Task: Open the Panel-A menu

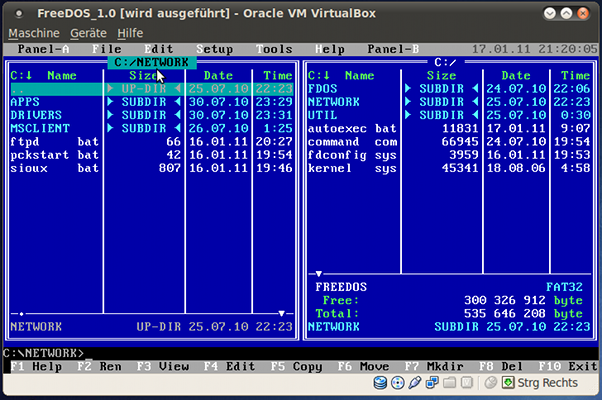Action: coord(43,49)
